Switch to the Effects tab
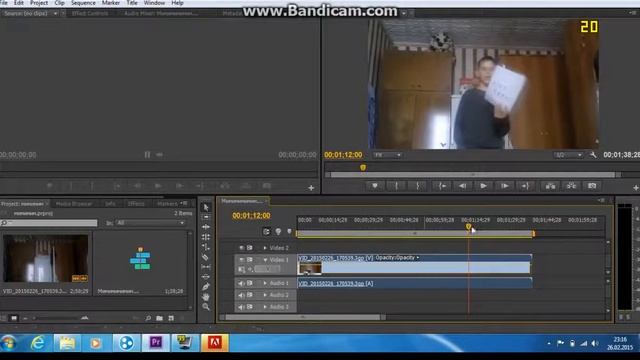The width and height of the screenshot is (640, 360). click(136, 204)
